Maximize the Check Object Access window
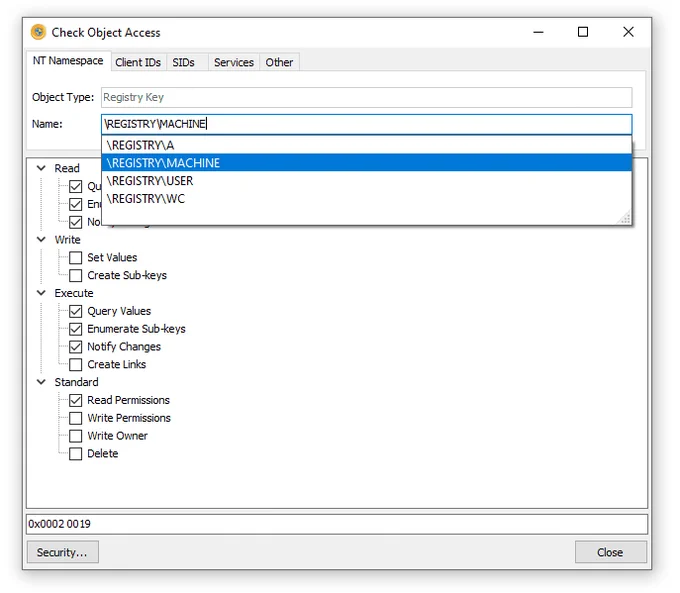Image resolution: width=680 pixels, height=593 pixels. click(x=583, y=32)
